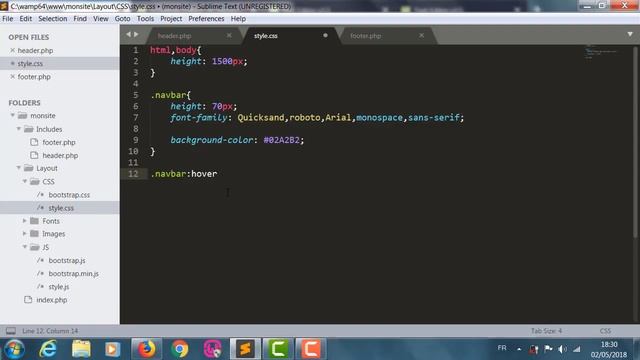640x360 pixels.
Task: Change CSS syntax in status bar
Action: coord(605,331)
